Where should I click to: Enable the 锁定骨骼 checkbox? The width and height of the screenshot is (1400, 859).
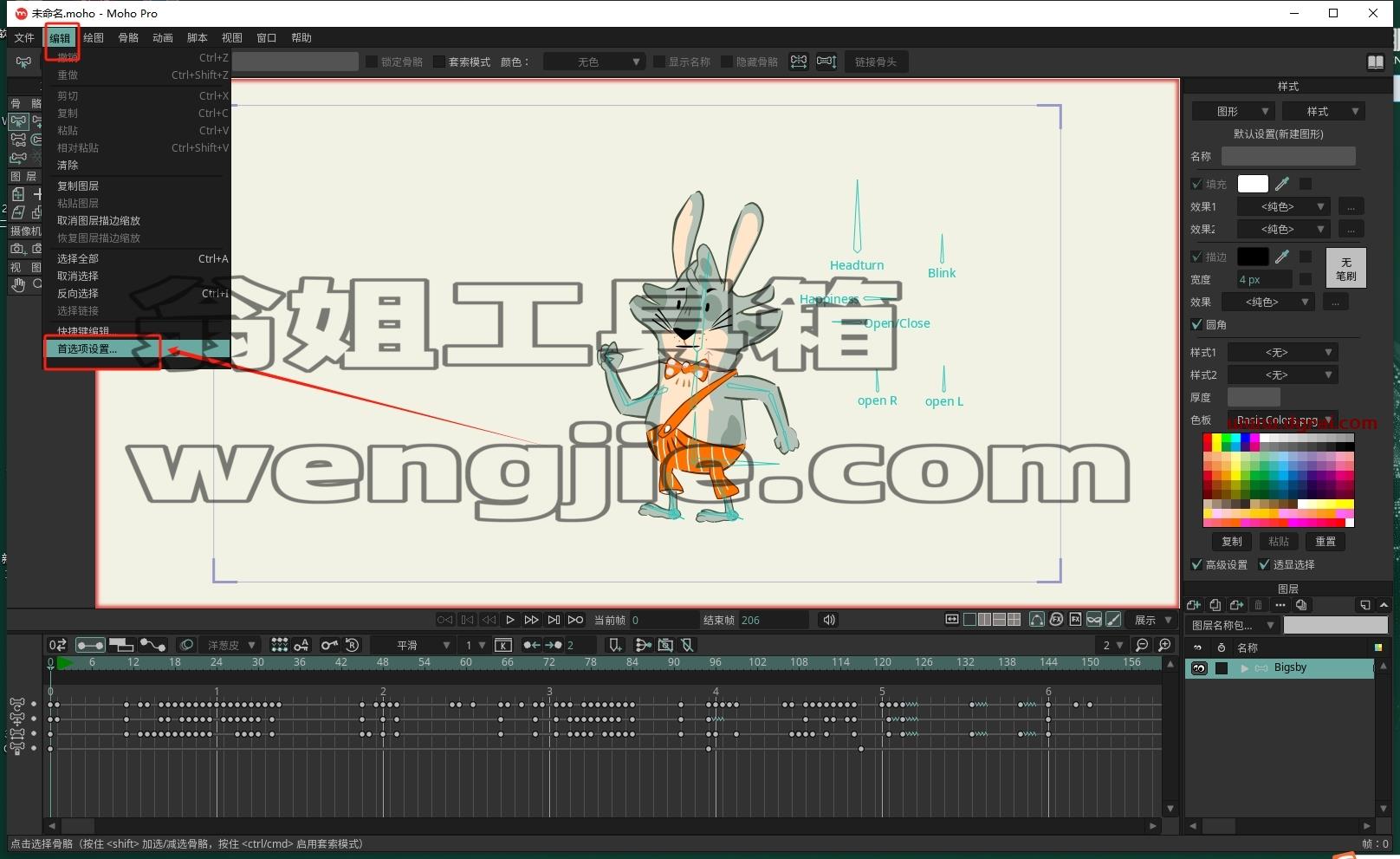click(x=372, y=62)
